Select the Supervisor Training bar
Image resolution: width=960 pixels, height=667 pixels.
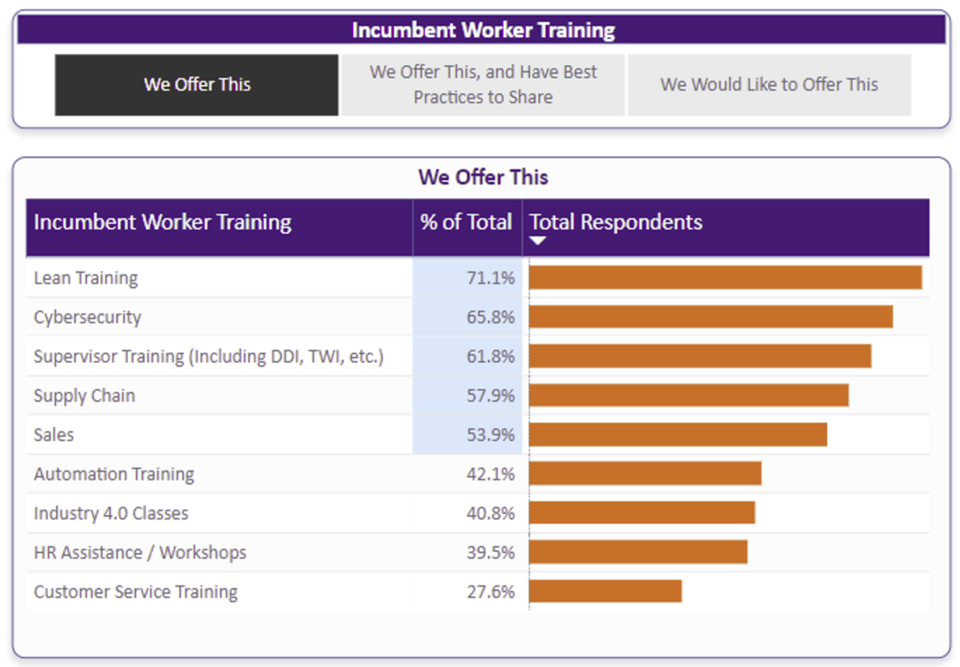tap(700, 356)
